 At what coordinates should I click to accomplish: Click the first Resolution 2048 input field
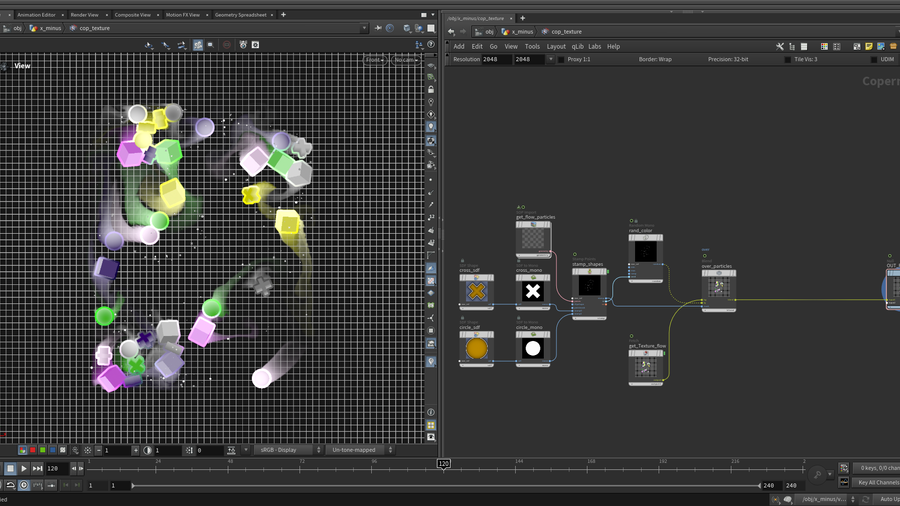497,60
